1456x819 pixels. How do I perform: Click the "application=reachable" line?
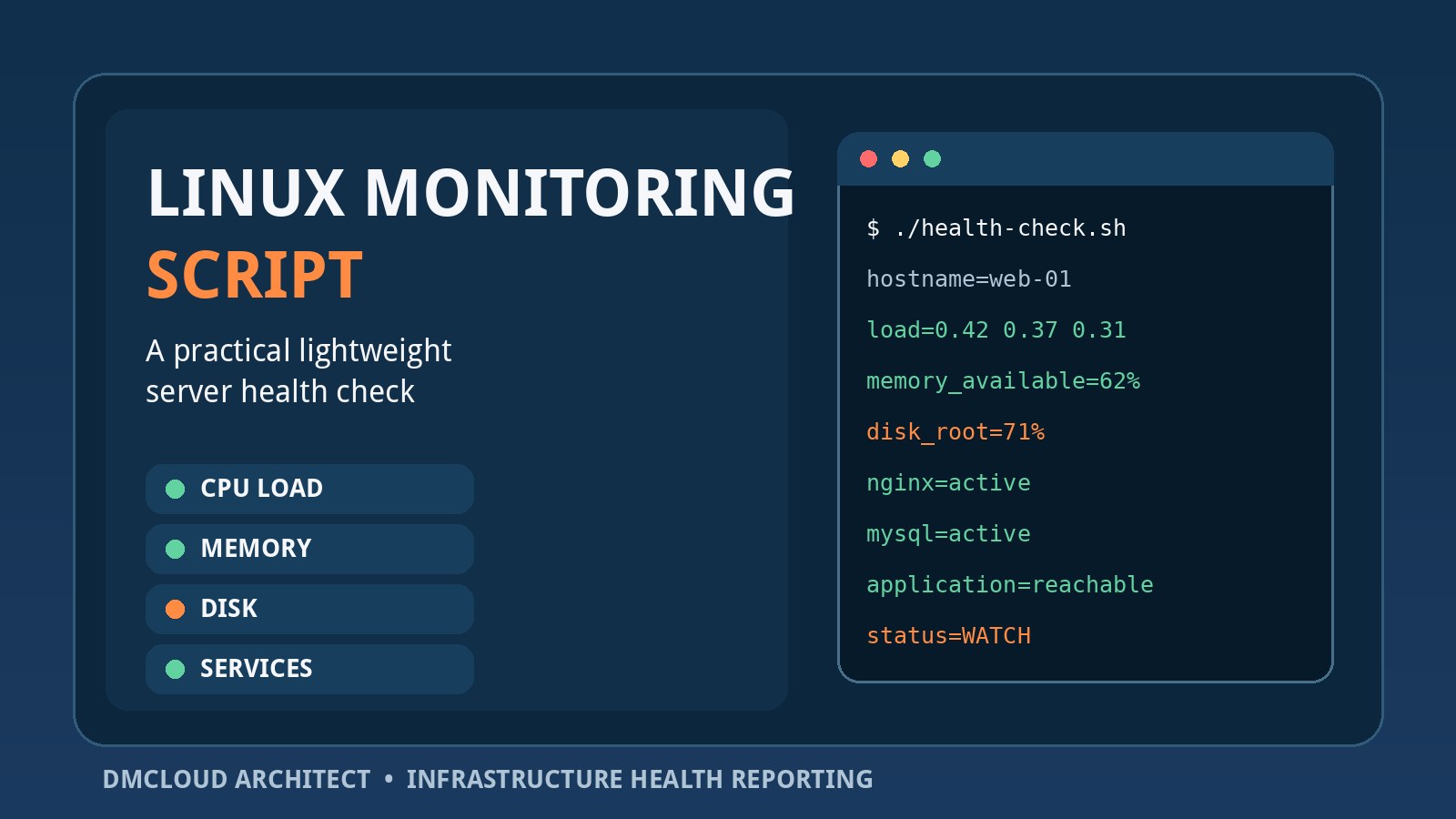pyautogui.click(x=1010, y=585)
